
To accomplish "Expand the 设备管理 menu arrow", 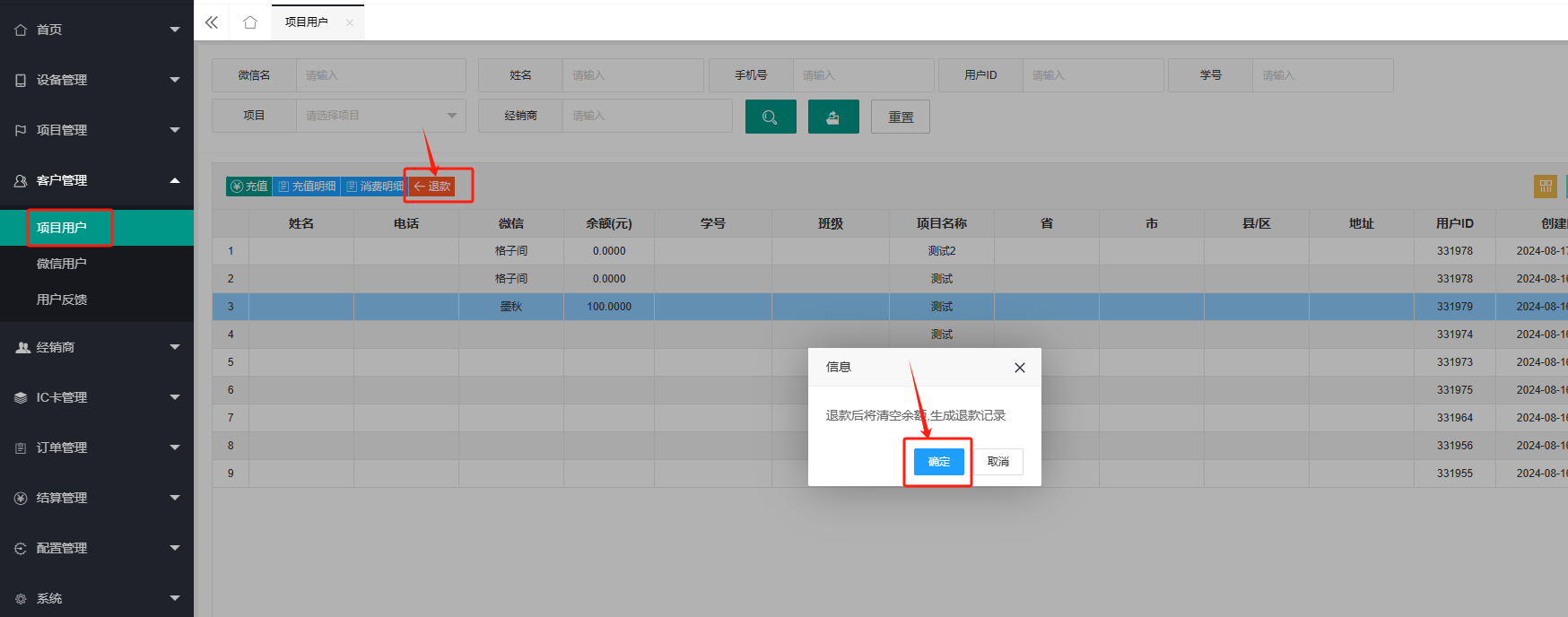I will pyautogui.click(x=175, y=80).
